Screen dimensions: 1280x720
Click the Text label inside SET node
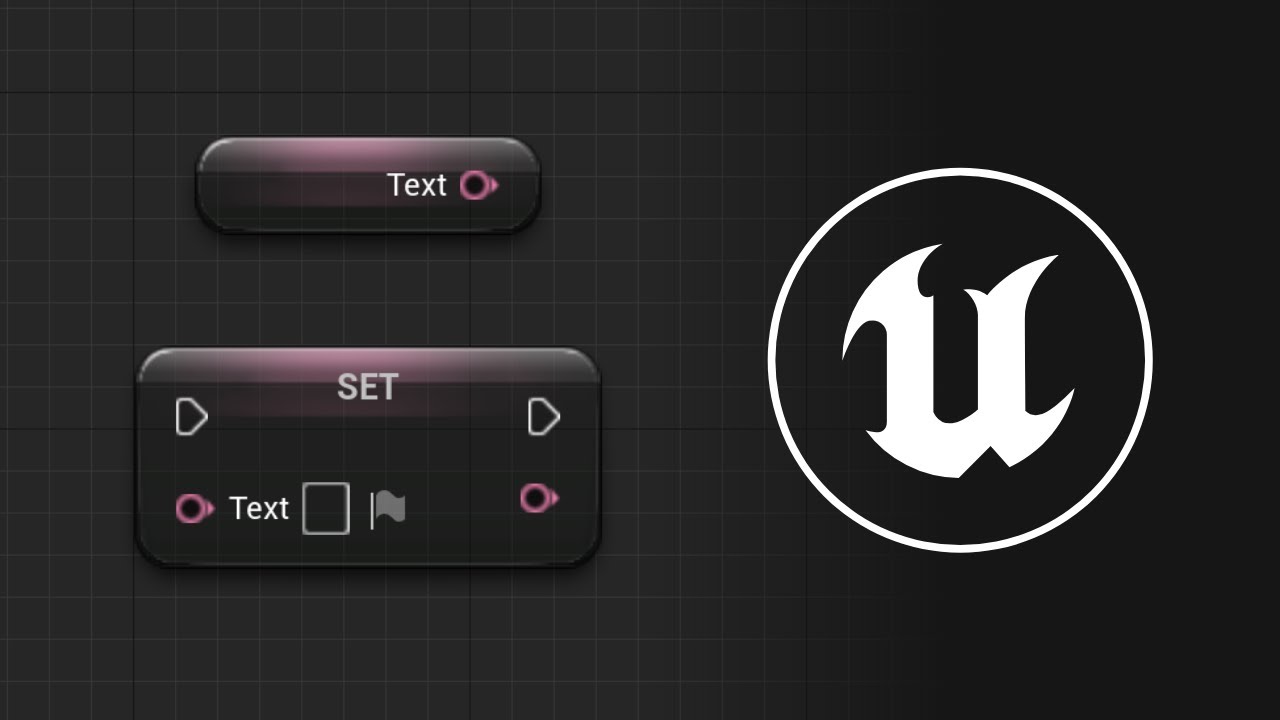(x=259, y=509)
